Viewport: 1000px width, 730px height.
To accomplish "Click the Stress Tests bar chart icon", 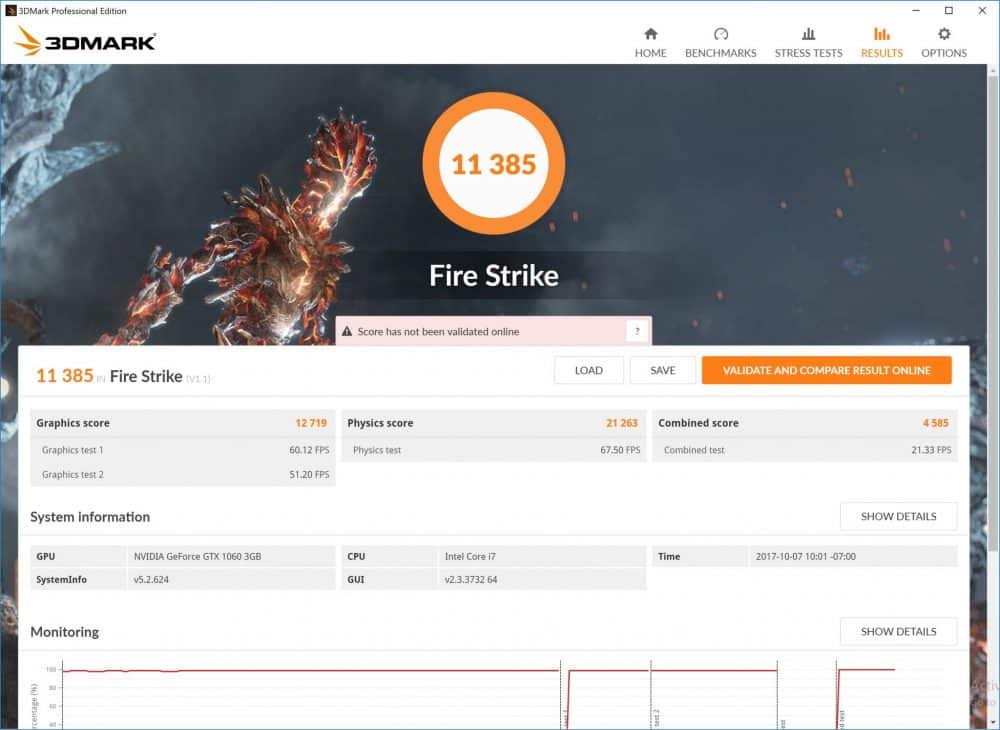I will pyautogui.click(x=808, y=34).
